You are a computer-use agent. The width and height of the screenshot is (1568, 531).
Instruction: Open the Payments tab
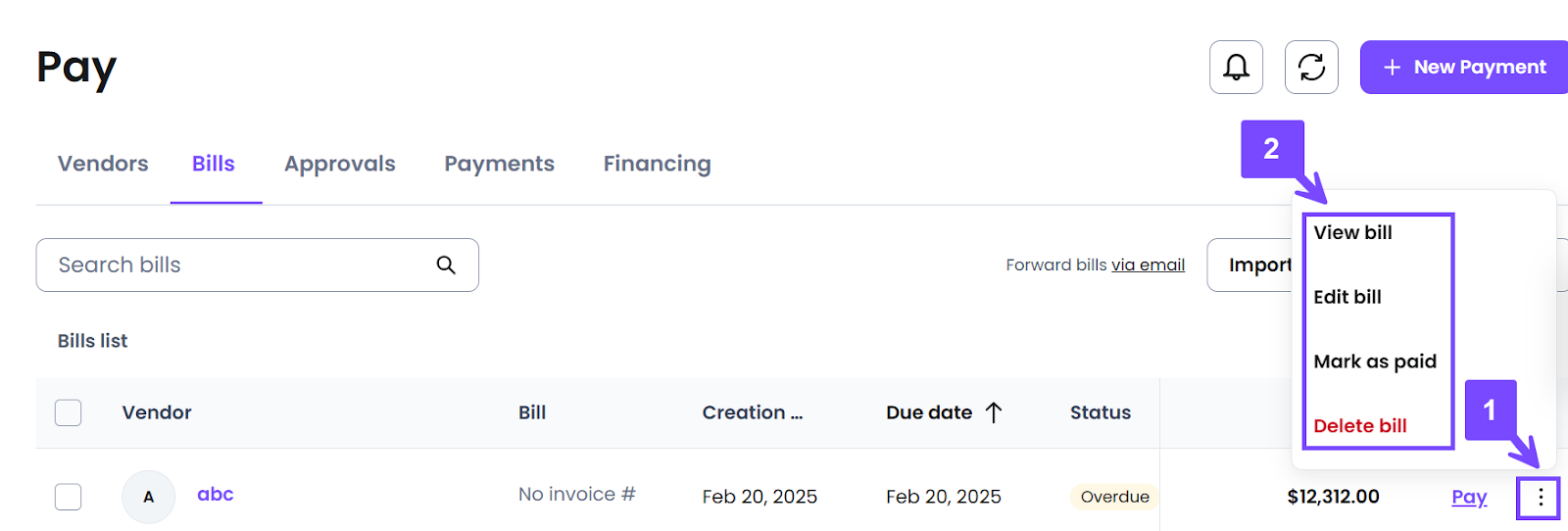tap(500, 164)
